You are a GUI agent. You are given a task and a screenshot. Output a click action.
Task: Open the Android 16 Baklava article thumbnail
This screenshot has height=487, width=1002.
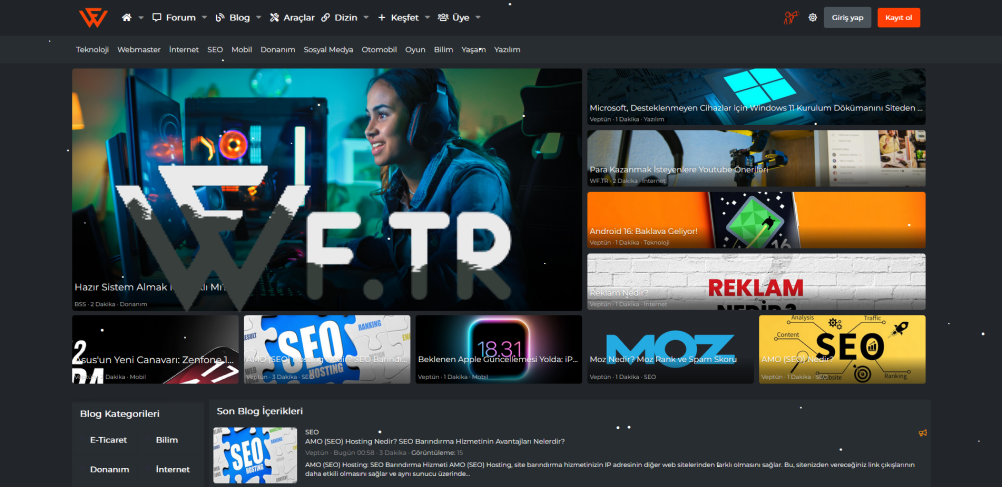click(x=756, y=220)
